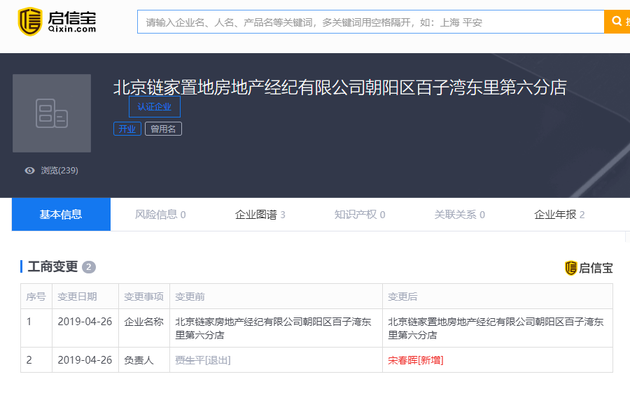Click the 北京链家房地产经纪有限公司… text in the 变更前 column

point(273,328)
